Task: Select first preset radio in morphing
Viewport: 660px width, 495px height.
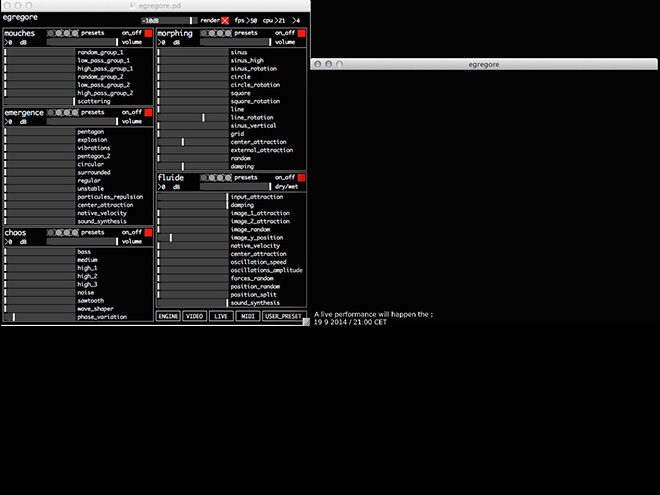Action: 204,33
